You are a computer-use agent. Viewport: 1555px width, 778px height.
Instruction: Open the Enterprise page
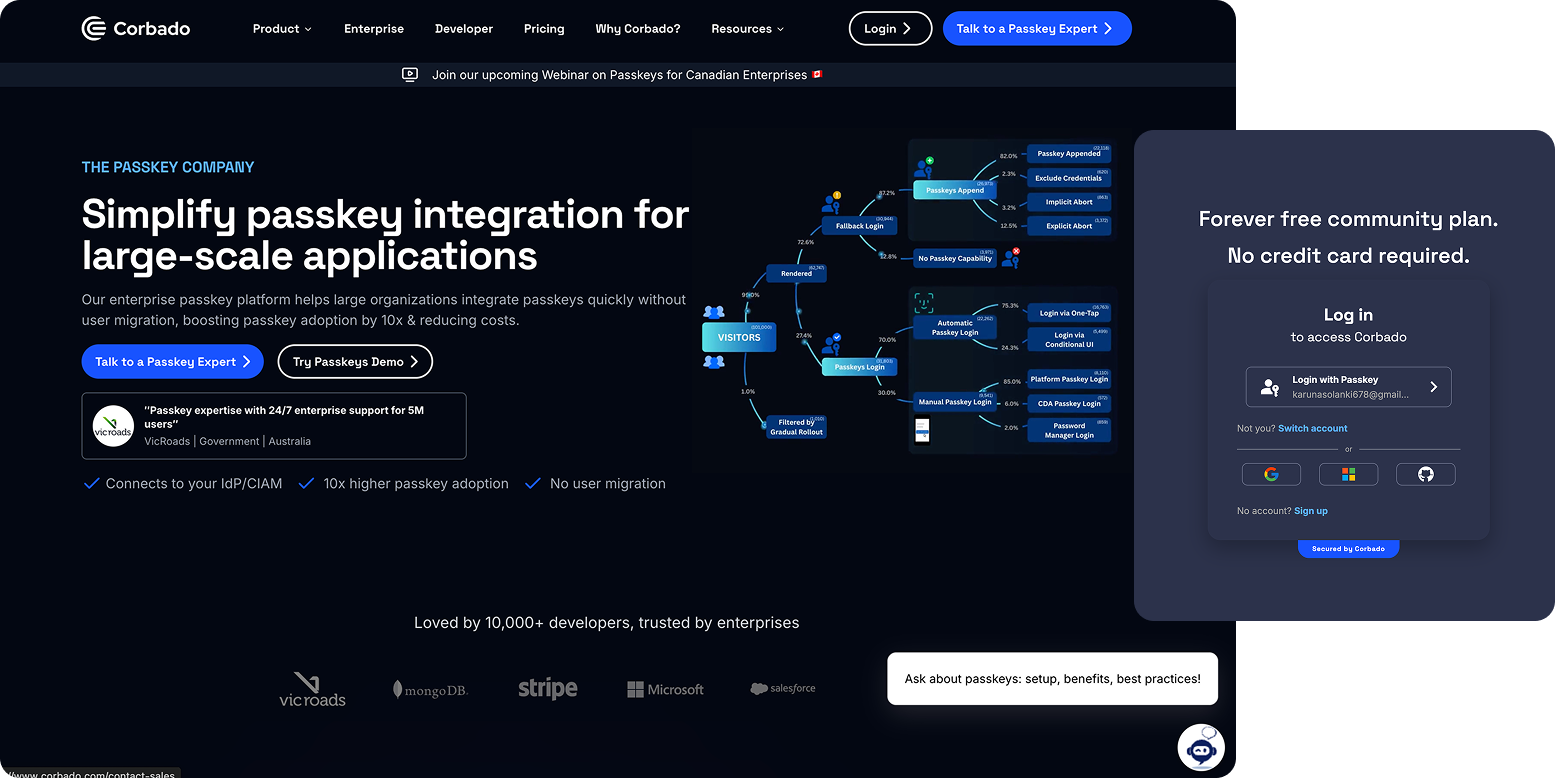click(374, 29)
